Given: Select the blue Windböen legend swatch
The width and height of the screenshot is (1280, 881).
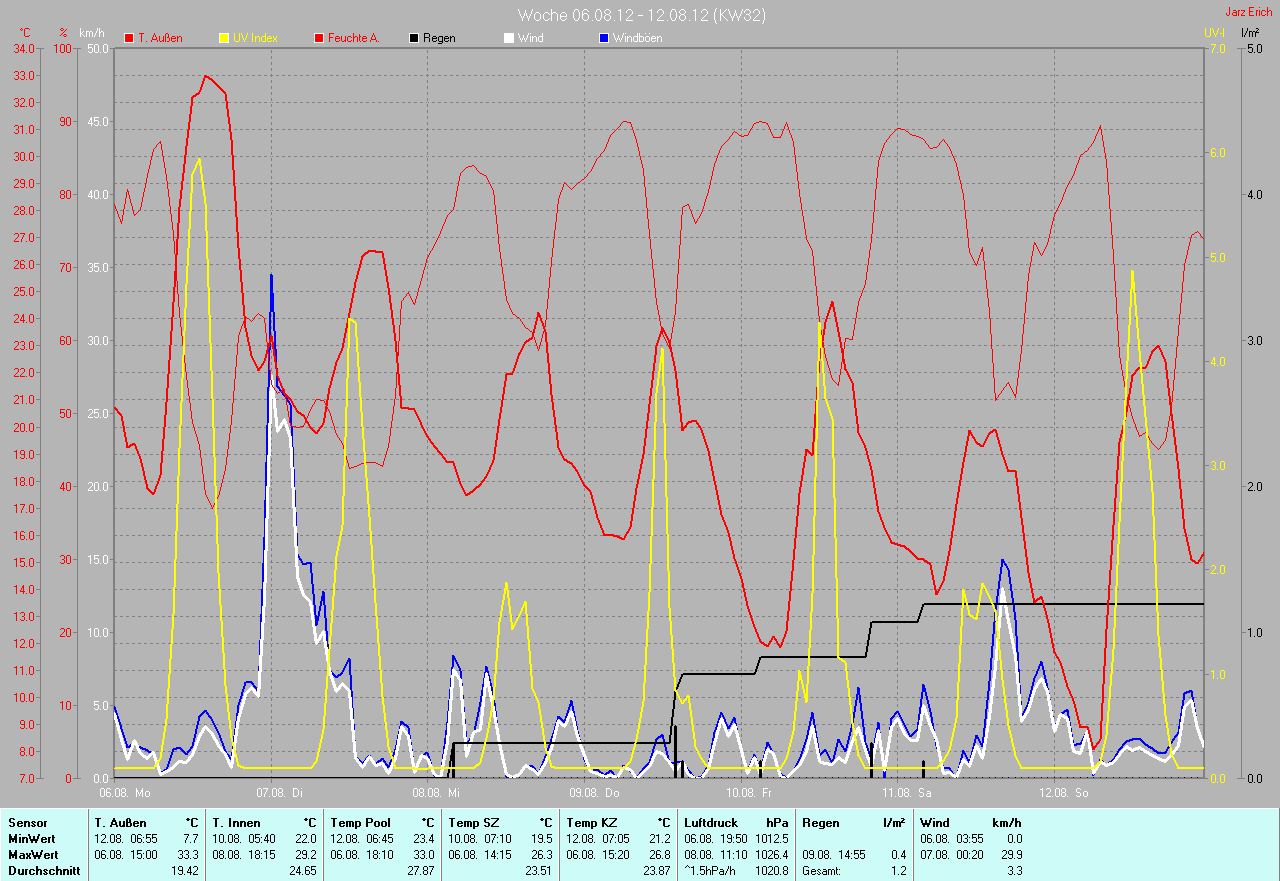Looking at the screenshot, I should click(x=603, y=38).
